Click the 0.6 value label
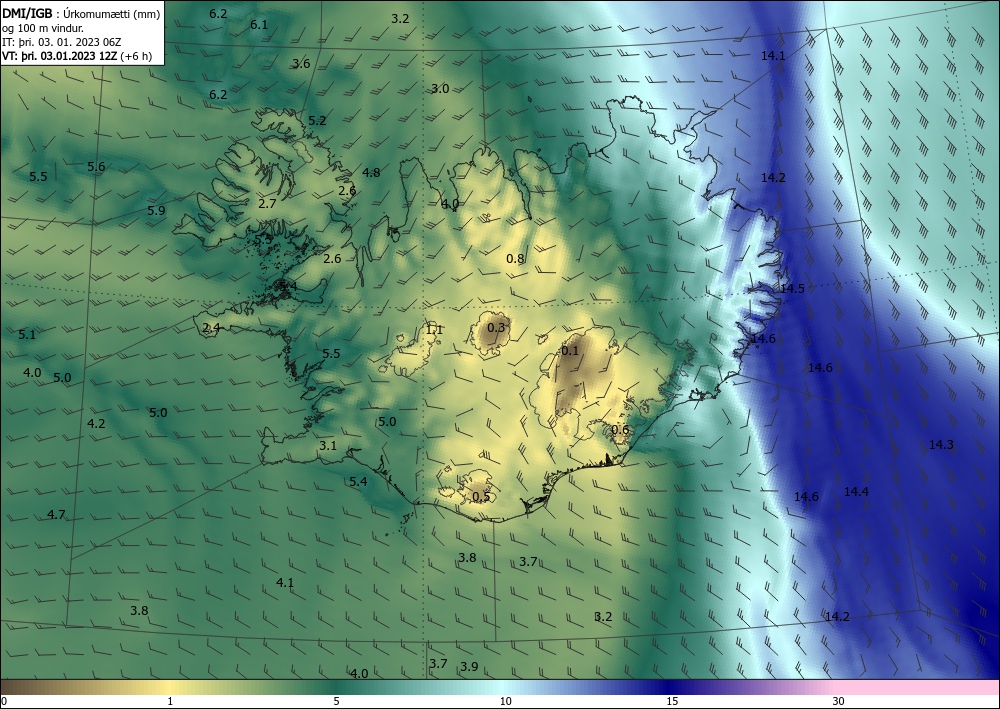The width and height of the screenshot is (1000, 709). click(621, 429)
